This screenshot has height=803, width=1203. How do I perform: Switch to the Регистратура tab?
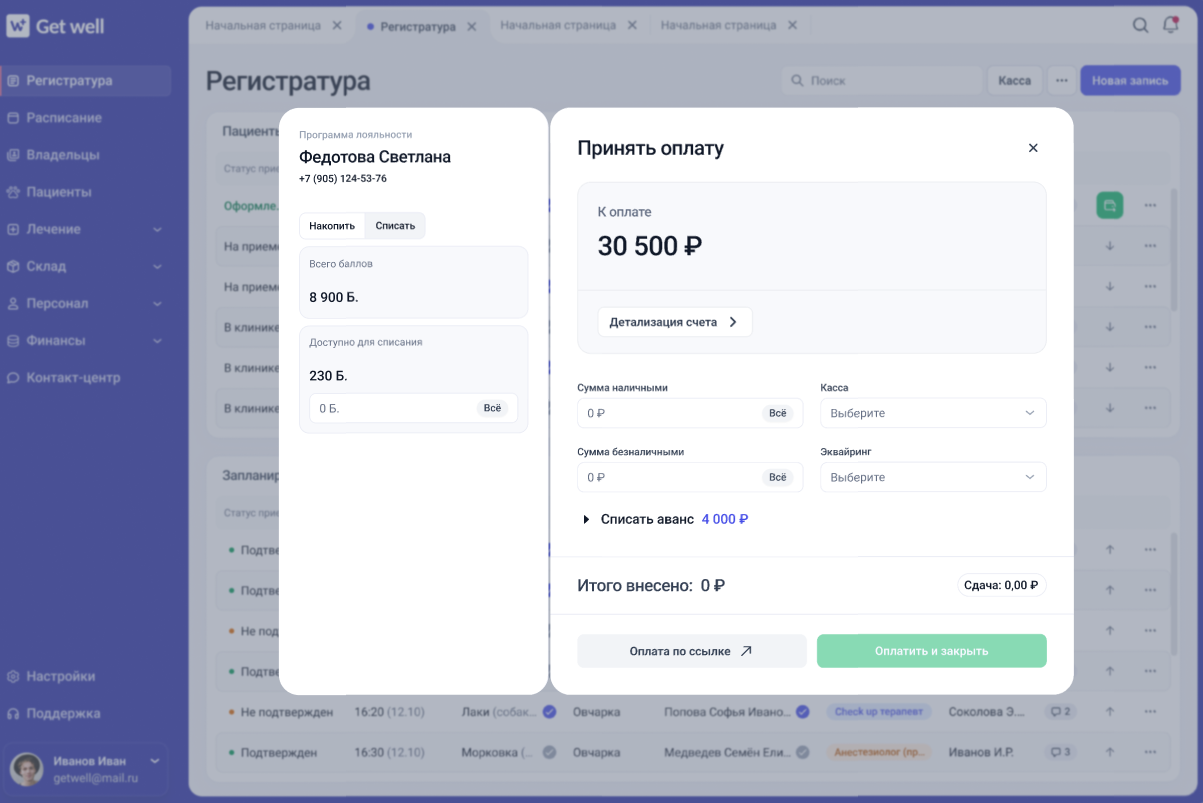418,27
